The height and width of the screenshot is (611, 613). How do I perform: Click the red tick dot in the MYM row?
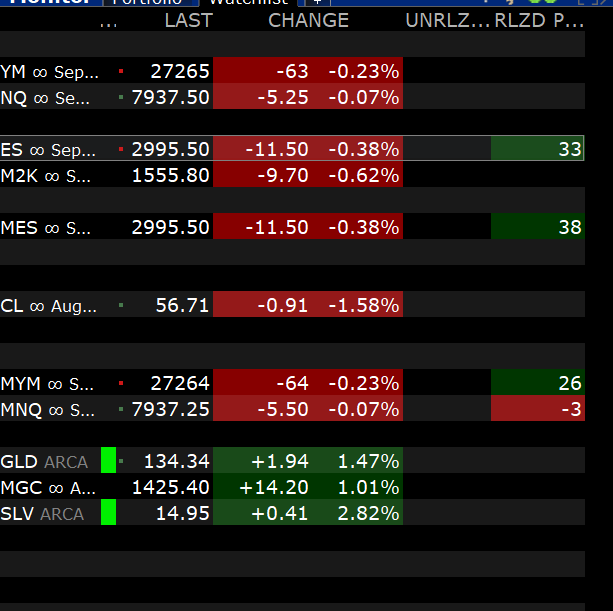click(x=121, y=383)
